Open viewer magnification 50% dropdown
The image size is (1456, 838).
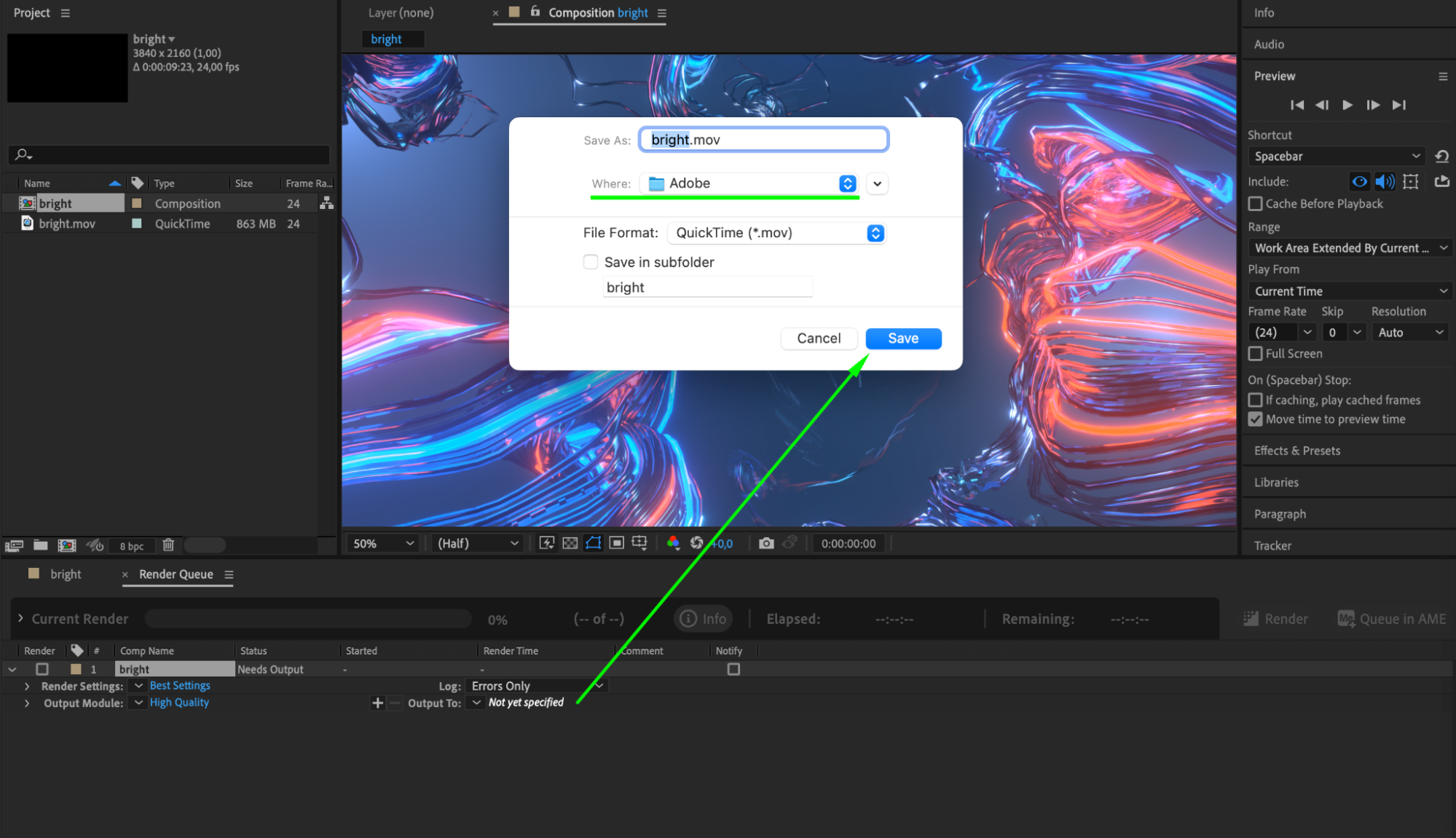coord(383,544)
